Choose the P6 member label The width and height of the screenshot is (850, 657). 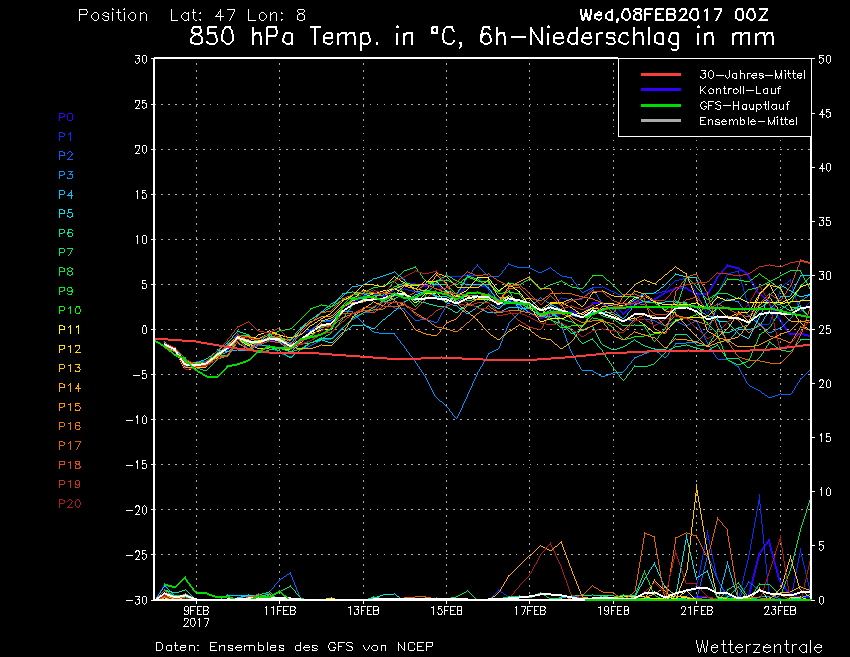[66, 233]
